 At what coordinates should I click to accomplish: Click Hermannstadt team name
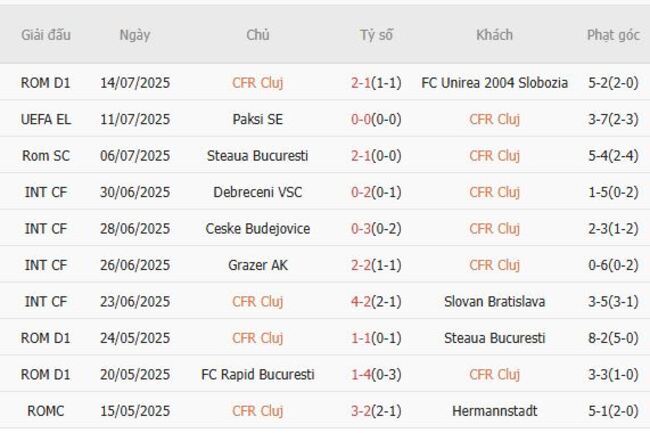[x=495, y=411]
